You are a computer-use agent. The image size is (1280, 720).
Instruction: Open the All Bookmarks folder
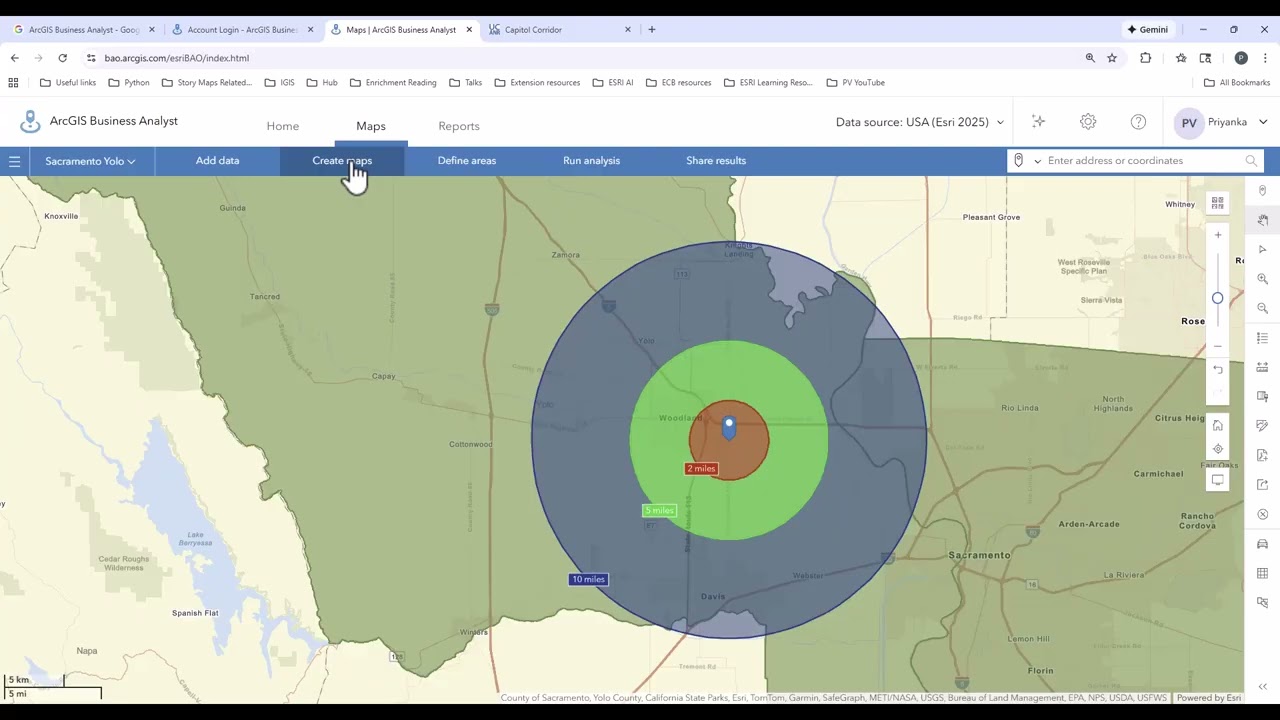[1237, 83]
